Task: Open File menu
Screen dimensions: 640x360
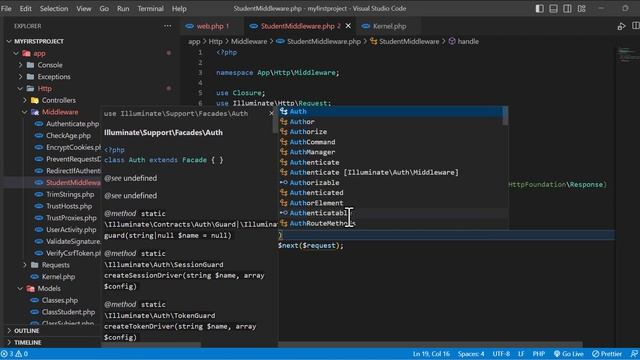Action: pyautogui.click(x=6, y=9)
